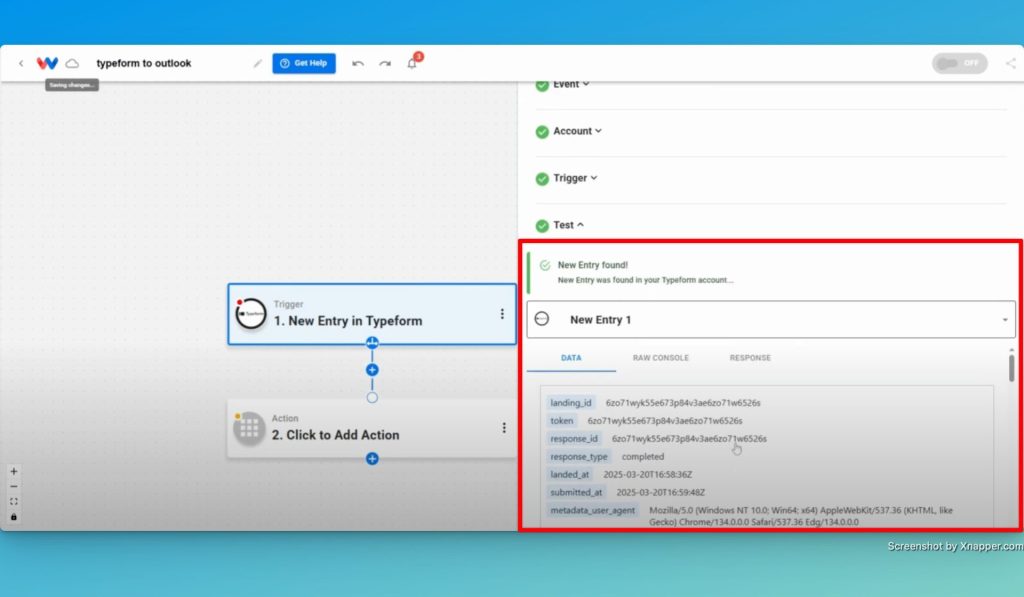Viewport: 1024px width, 597px height.
Task: Click the New Entry found! message
Action: (x=592, y=265)
